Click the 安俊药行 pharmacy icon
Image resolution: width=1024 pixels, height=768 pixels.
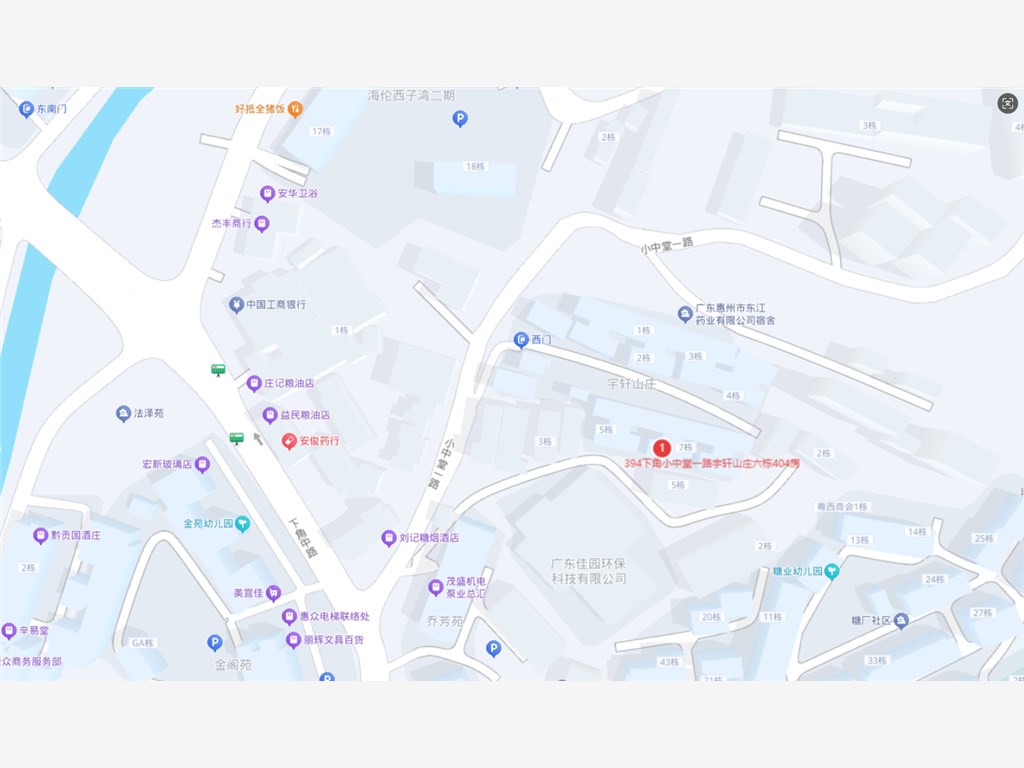(289, 441)
